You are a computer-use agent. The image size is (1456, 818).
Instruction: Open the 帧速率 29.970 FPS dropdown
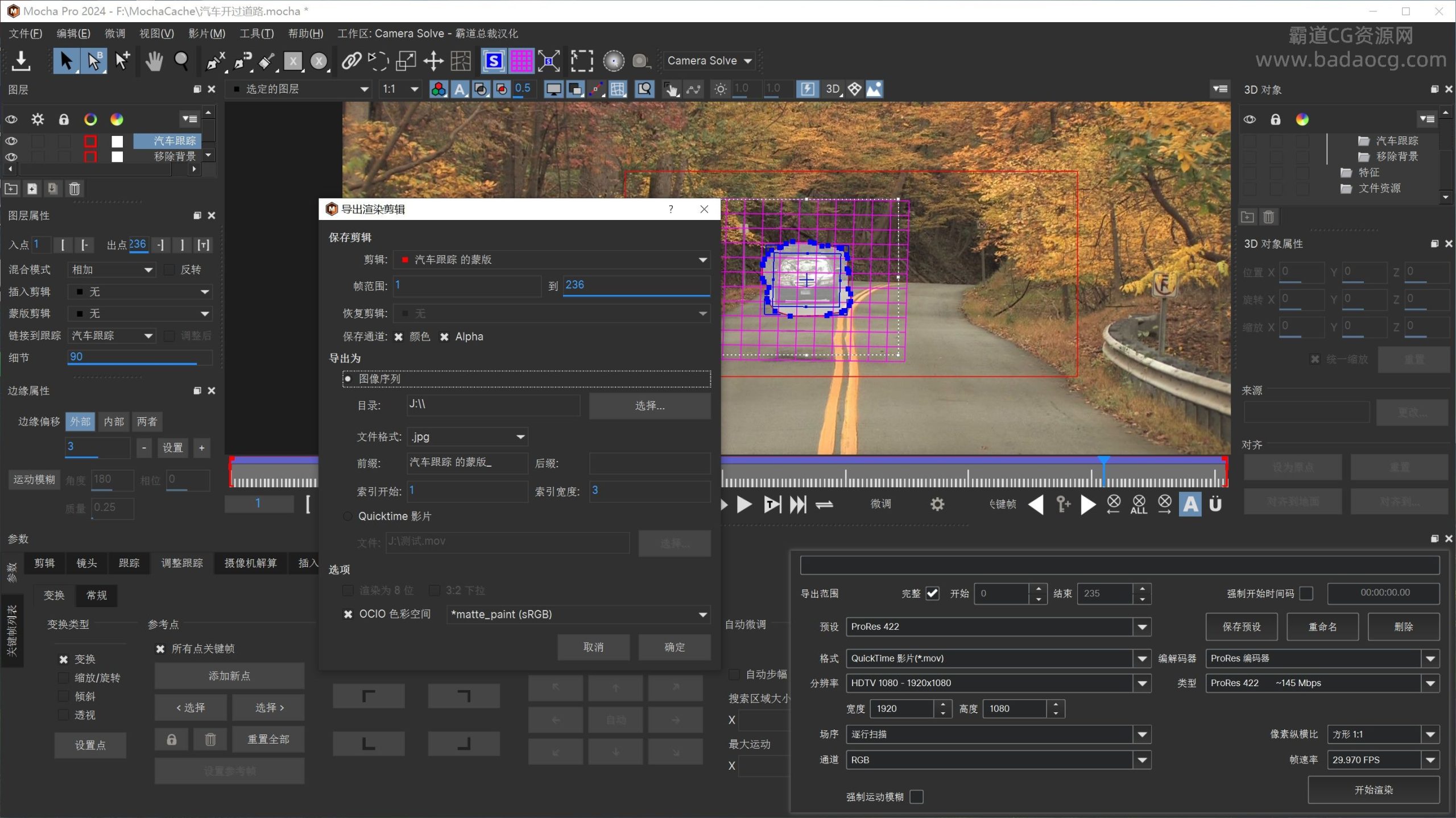[1383, 761]
